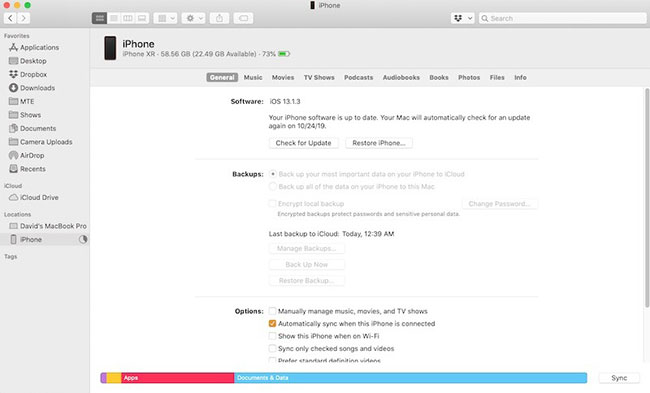650x393 pixels.
Task: Enable Manually manage music, movies, TV shows
Action: 272,311
